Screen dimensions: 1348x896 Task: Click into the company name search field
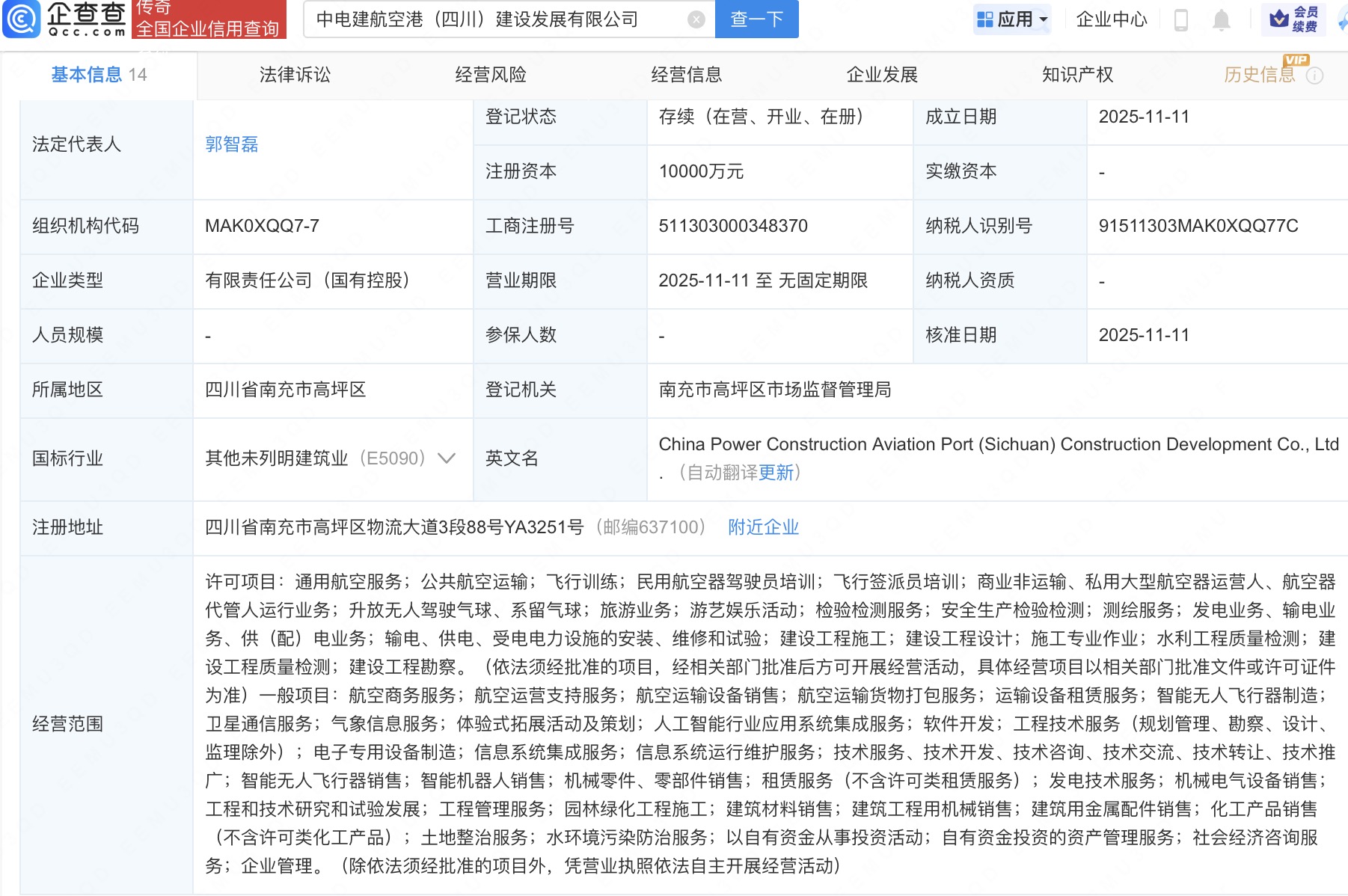(494, 19)
